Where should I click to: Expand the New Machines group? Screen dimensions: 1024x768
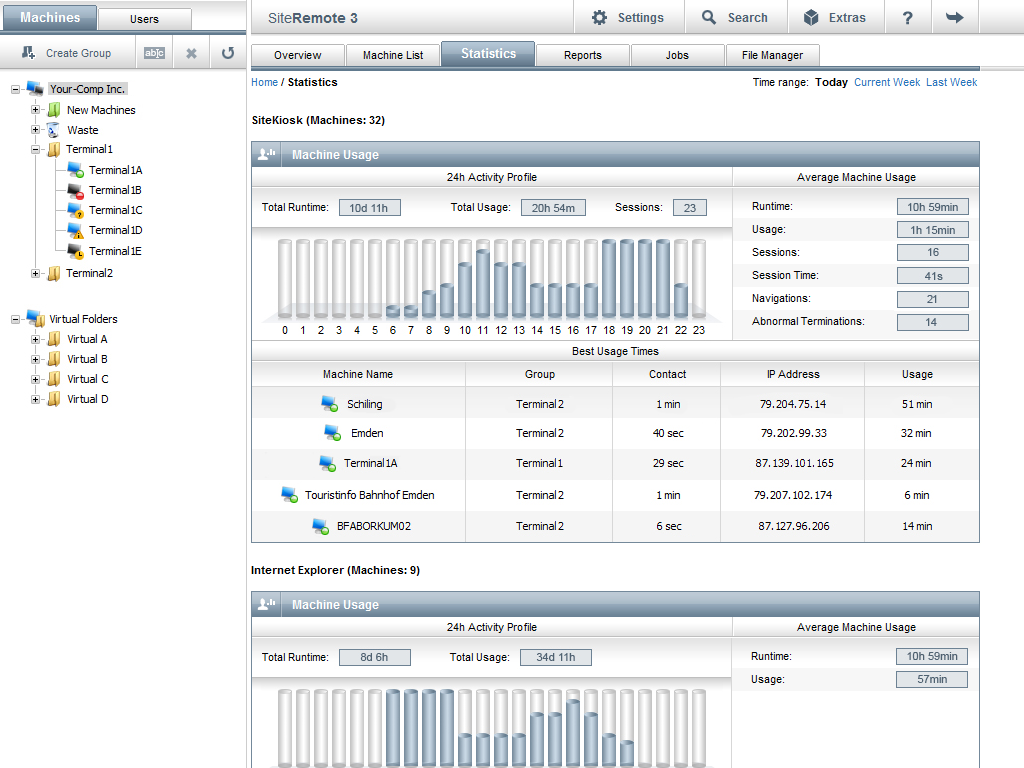tap(36, 110)
